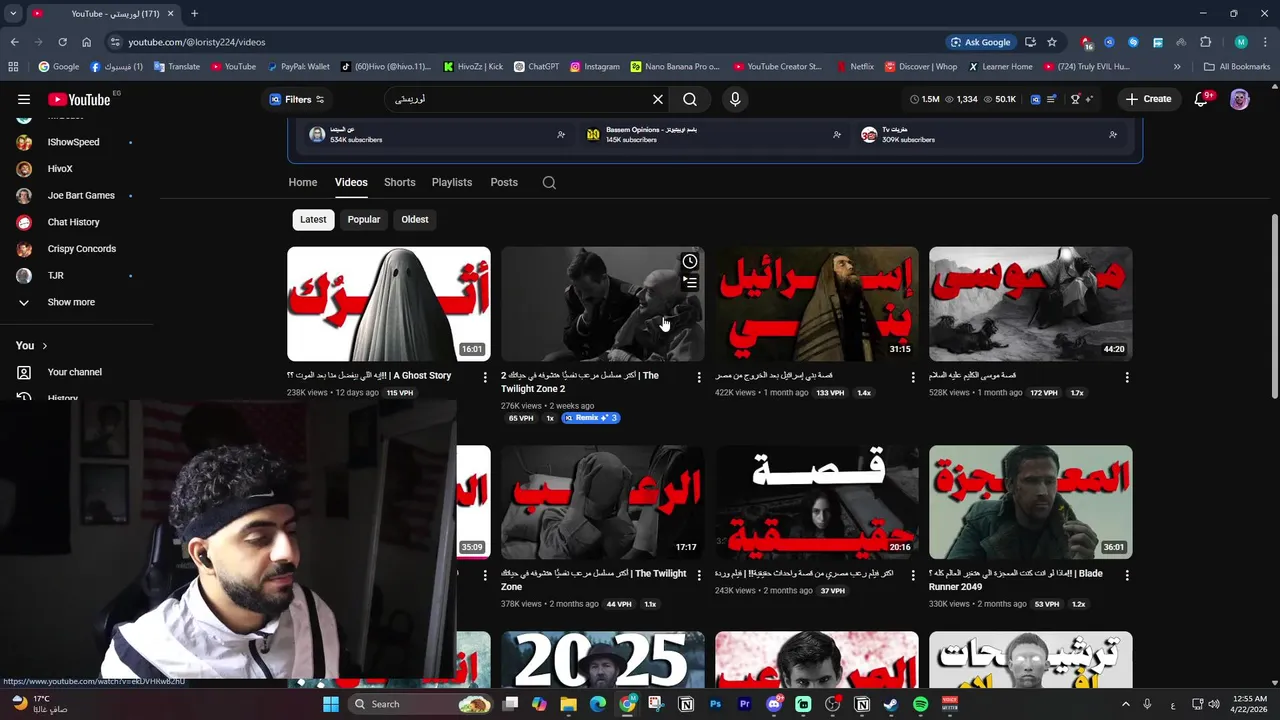Open Premiere Pro from the taskbar
The width and height of the screenshot is (1280, 720).
(744, 704)
